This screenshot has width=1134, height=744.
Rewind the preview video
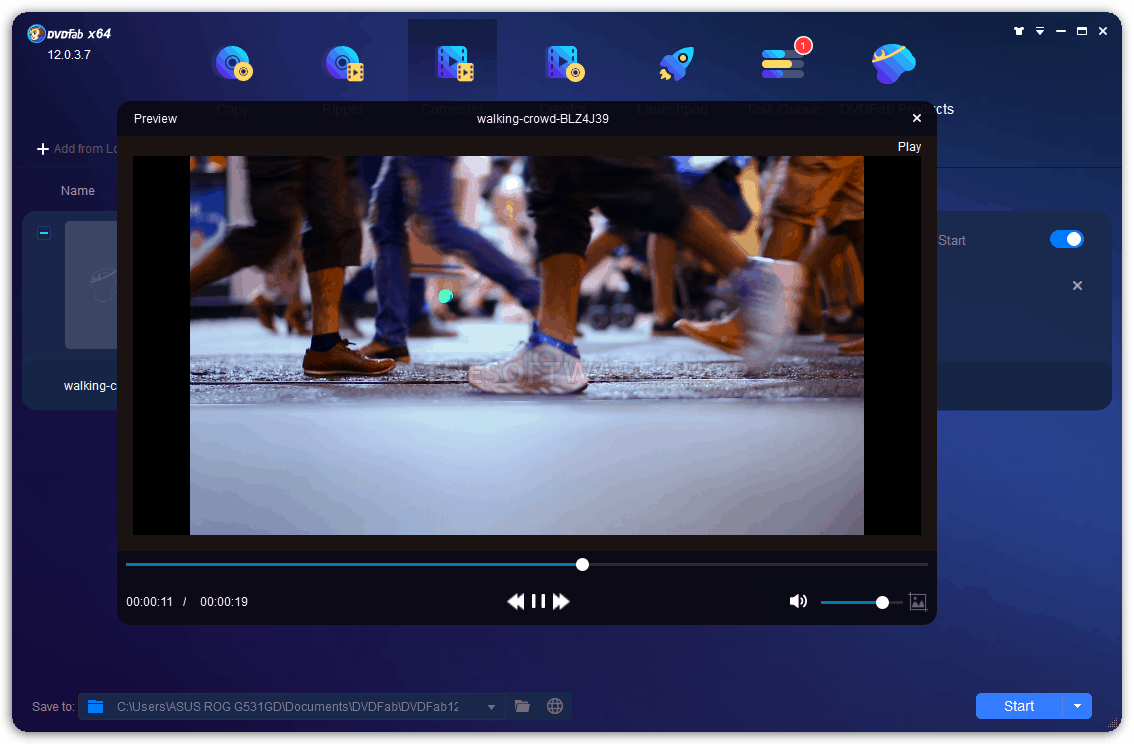pos(516,602)
